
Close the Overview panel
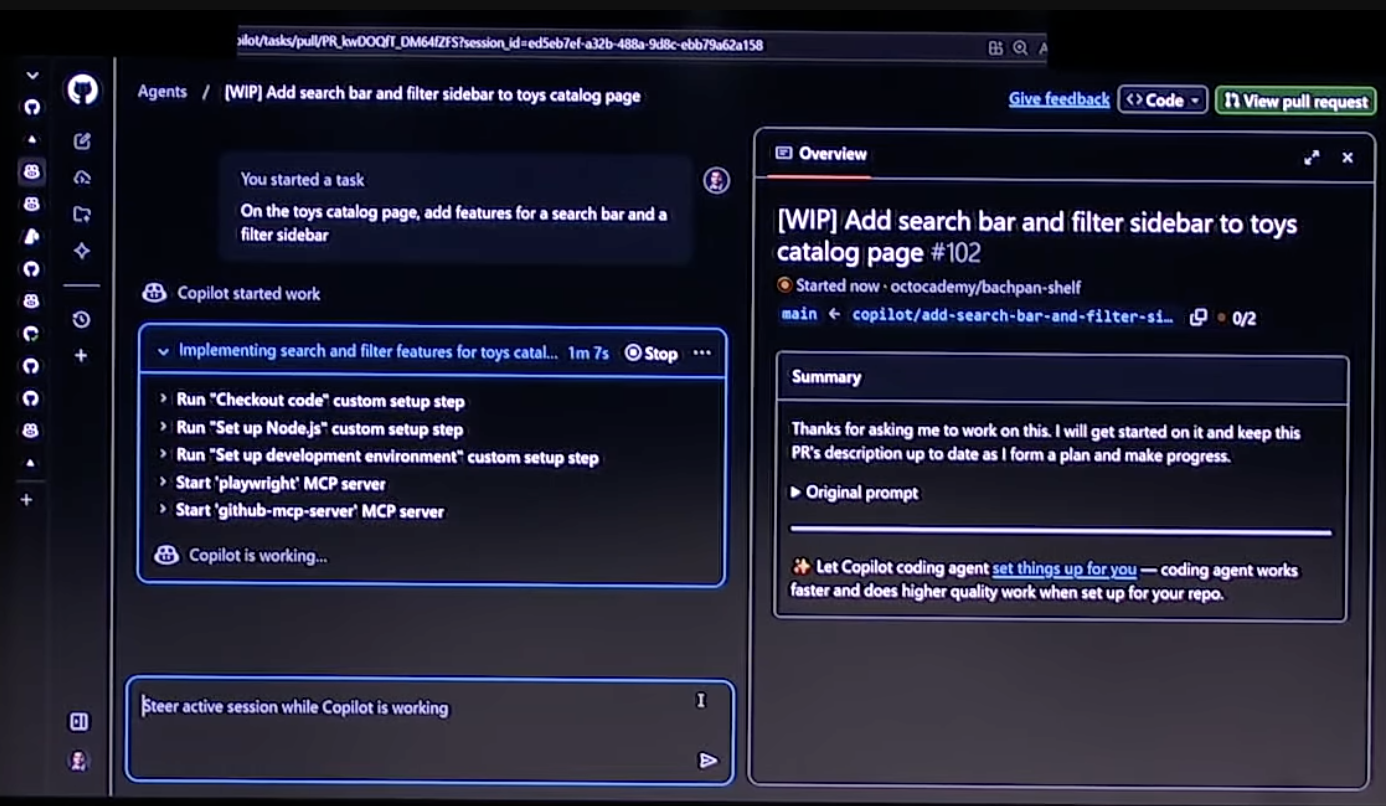point(1347,157)
